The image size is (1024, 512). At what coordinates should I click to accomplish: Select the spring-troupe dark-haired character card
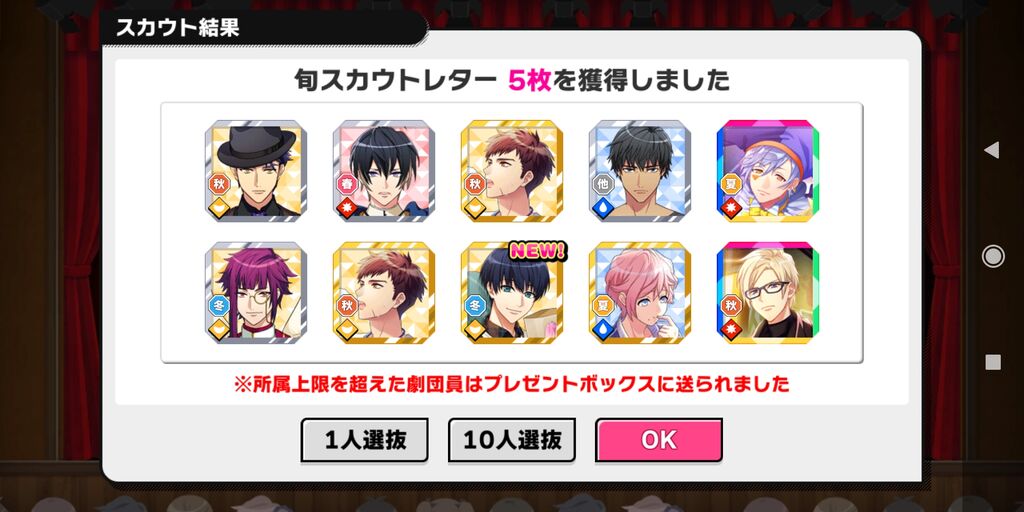pos(384,171)
